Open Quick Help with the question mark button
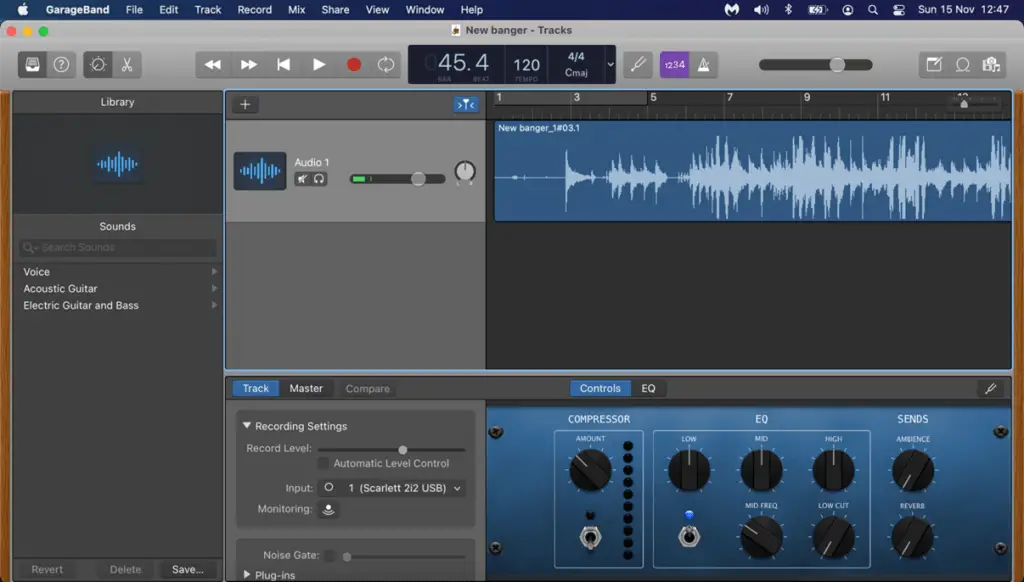Image resolution: width=1024 pixels, height=582 pixels. pos(61,65)
